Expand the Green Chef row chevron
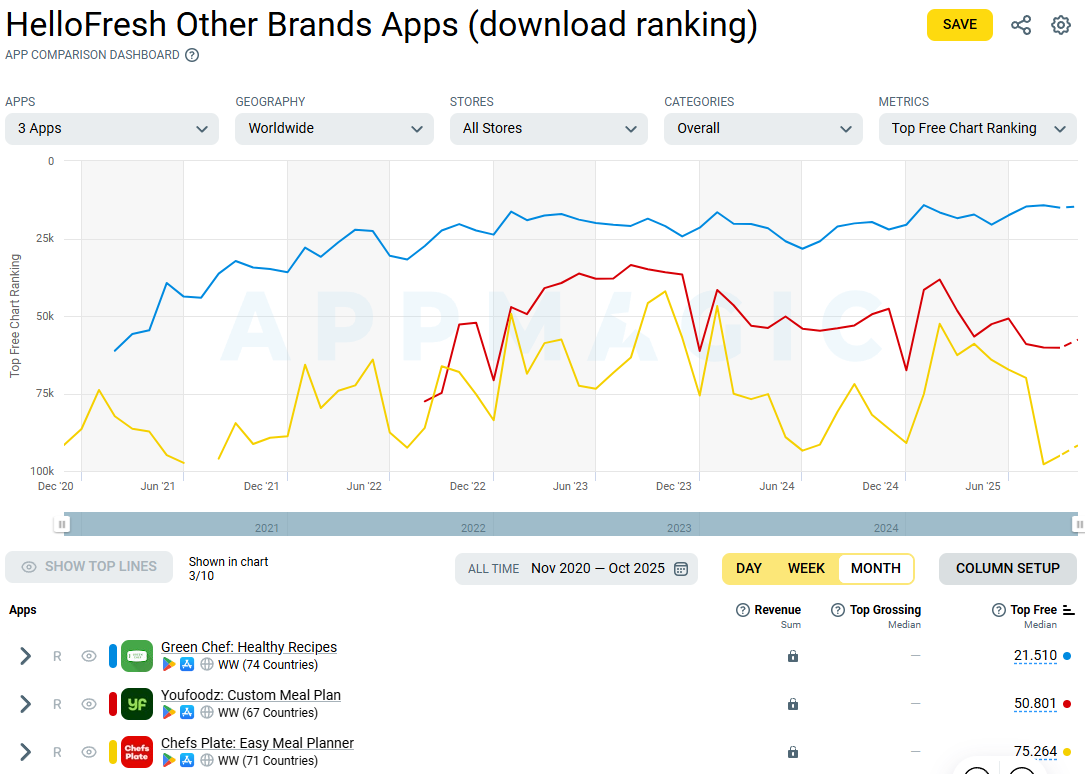Screen dimensions: 1085x774 26,656
